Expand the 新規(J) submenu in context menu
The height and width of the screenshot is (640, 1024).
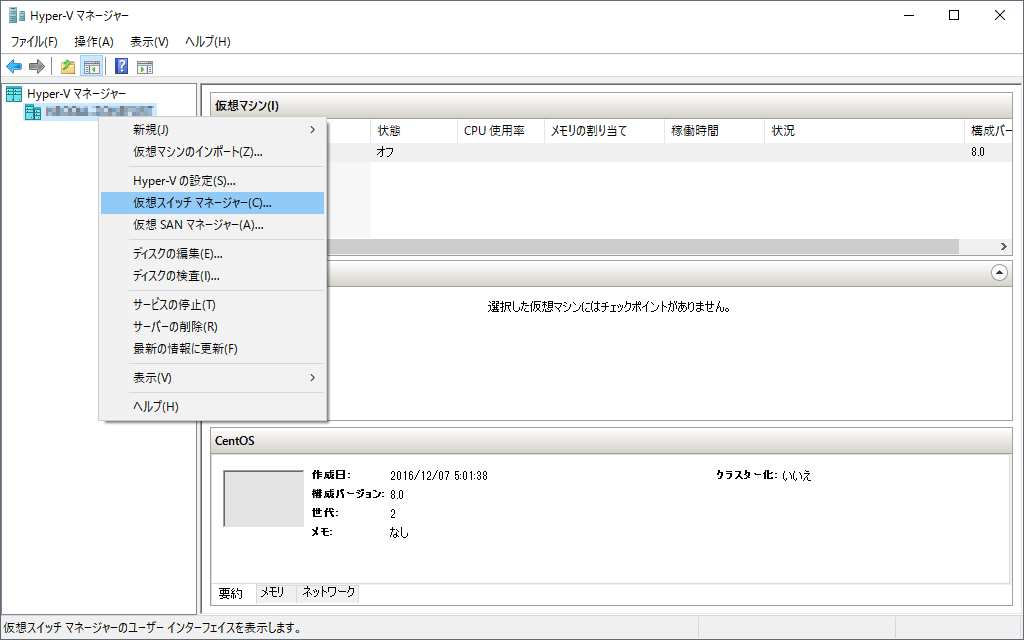(x=212, y=130)
